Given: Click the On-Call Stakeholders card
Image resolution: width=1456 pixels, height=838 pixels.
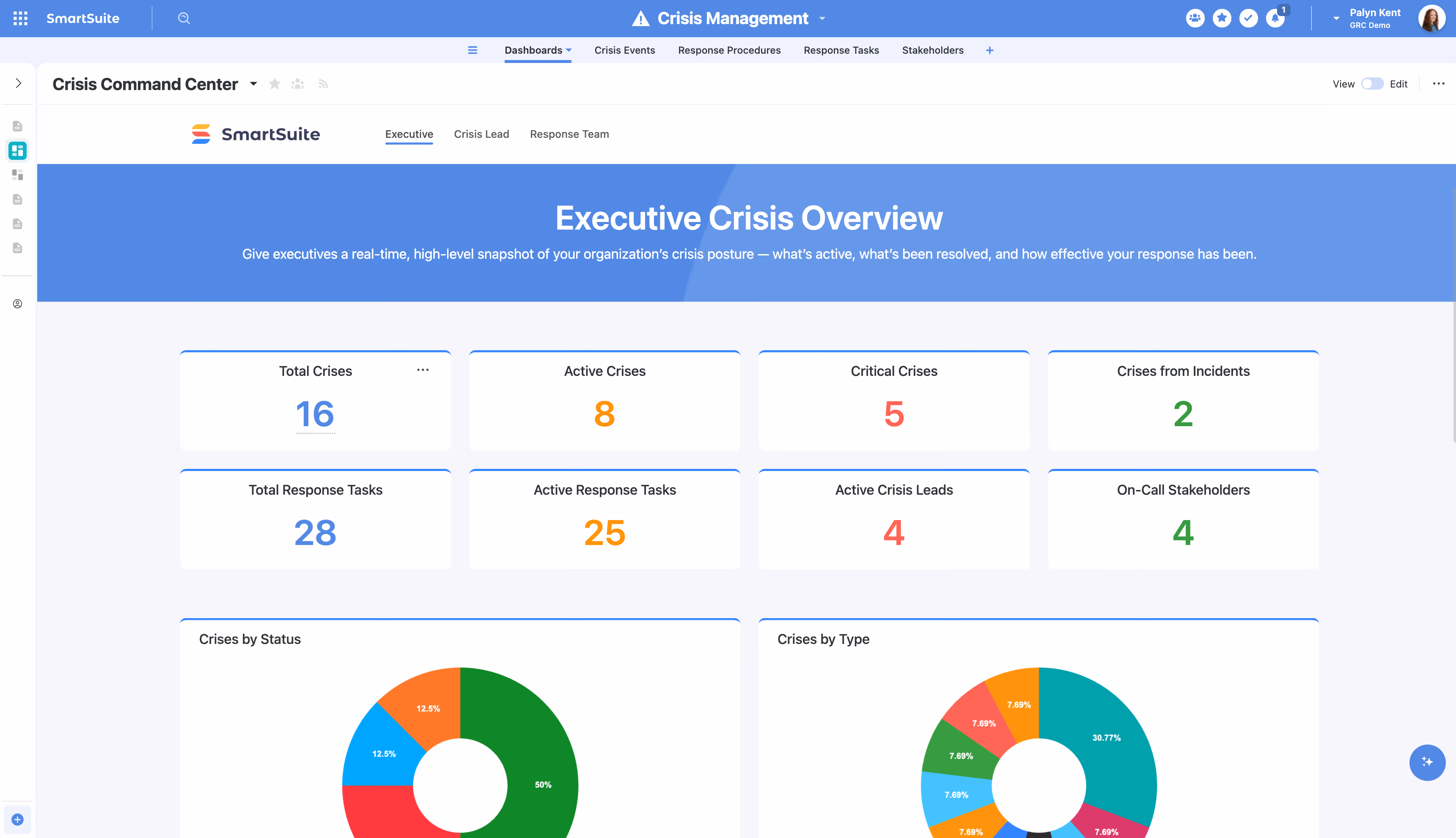Looking at the screenshot, I should 1183,519.
